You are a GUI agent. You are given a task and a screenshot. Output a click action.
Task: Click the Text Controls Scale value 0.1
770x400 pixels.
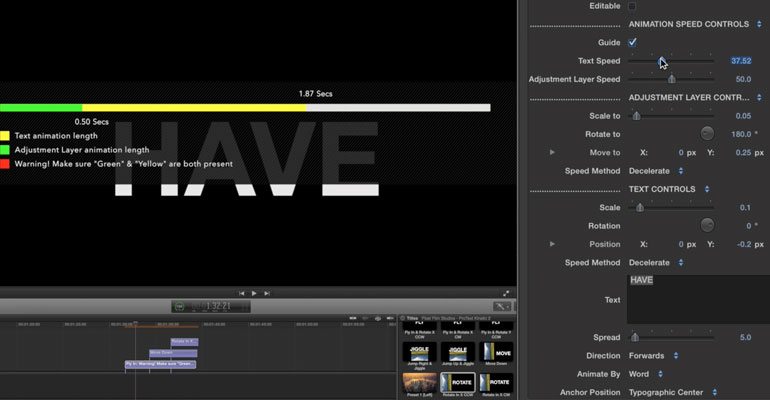[x=745, y=208]
